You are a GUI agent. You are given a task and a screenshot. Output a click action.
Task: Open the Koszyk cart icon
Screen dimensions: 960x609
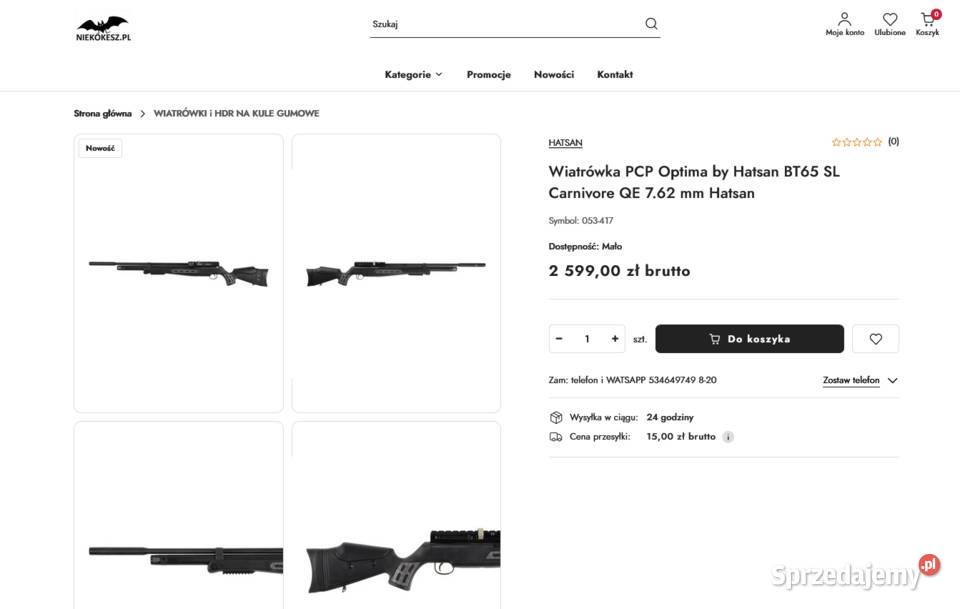coord(928,19)
